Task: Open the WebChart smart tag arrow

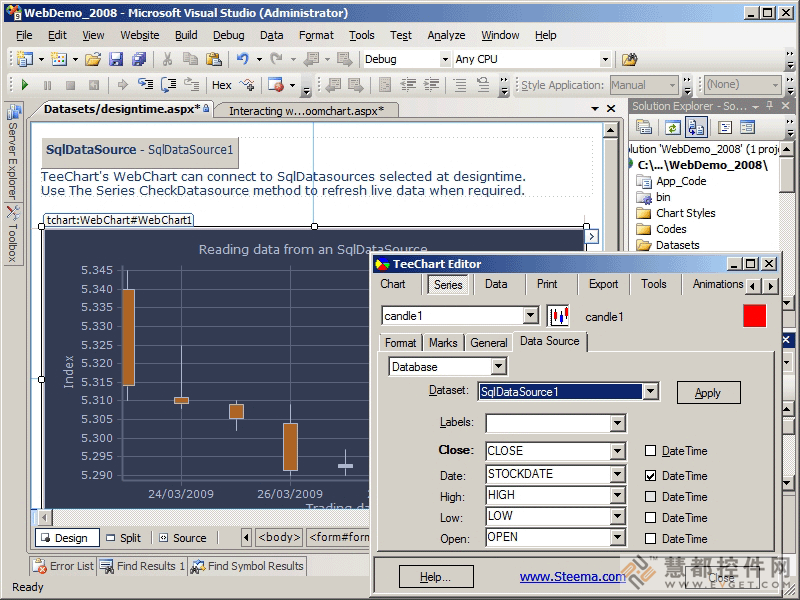Action: tap(591, 236)
